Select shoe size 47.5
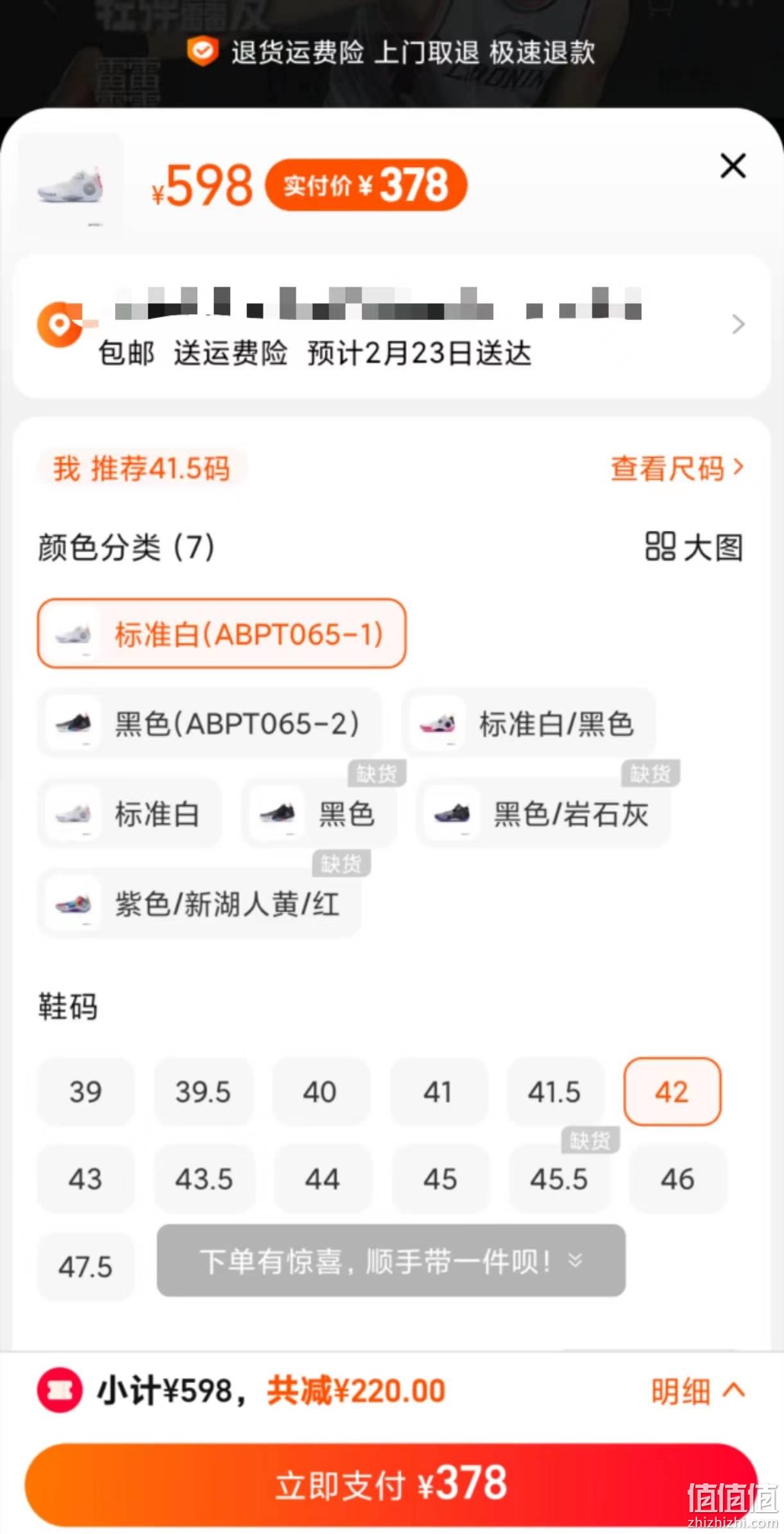Viewport: 784px width, 1534px height. click(85, 1267)
